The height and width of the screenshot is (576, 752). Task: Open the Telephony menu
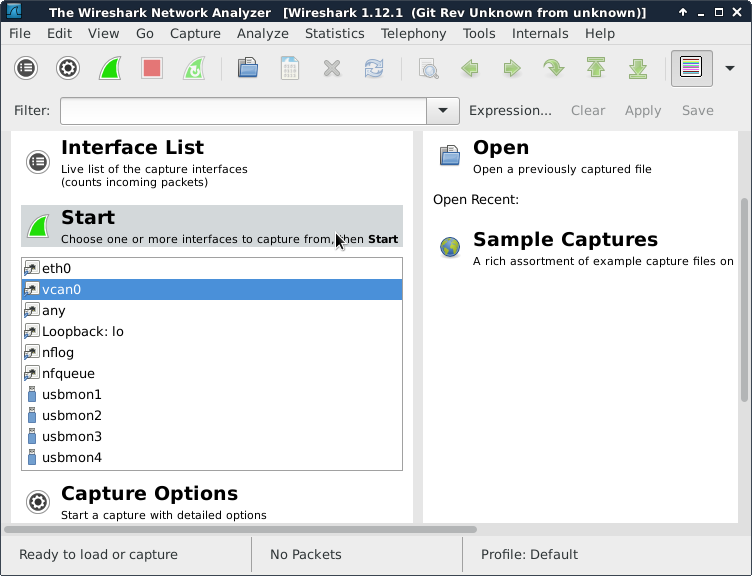point(413,34)
